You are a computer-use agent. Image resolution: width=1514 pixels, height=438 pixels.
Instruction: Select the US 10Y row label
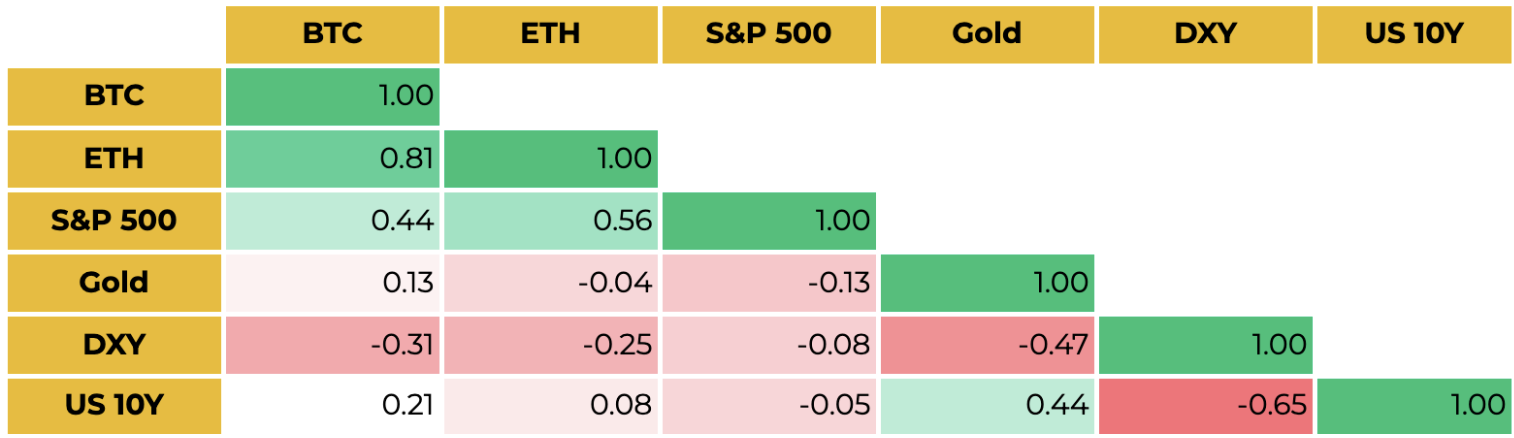pyautogui.click(x=114, y=405)
